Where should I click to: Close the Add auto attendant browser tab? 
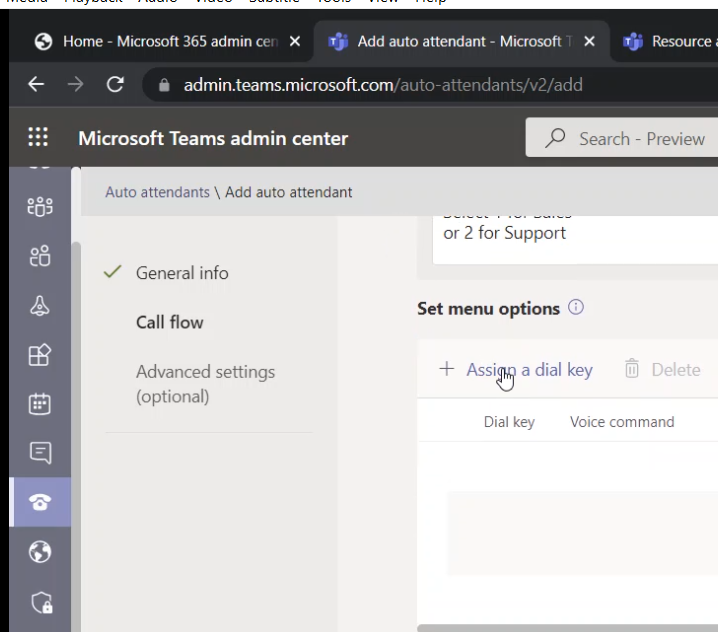pos(589,42)
